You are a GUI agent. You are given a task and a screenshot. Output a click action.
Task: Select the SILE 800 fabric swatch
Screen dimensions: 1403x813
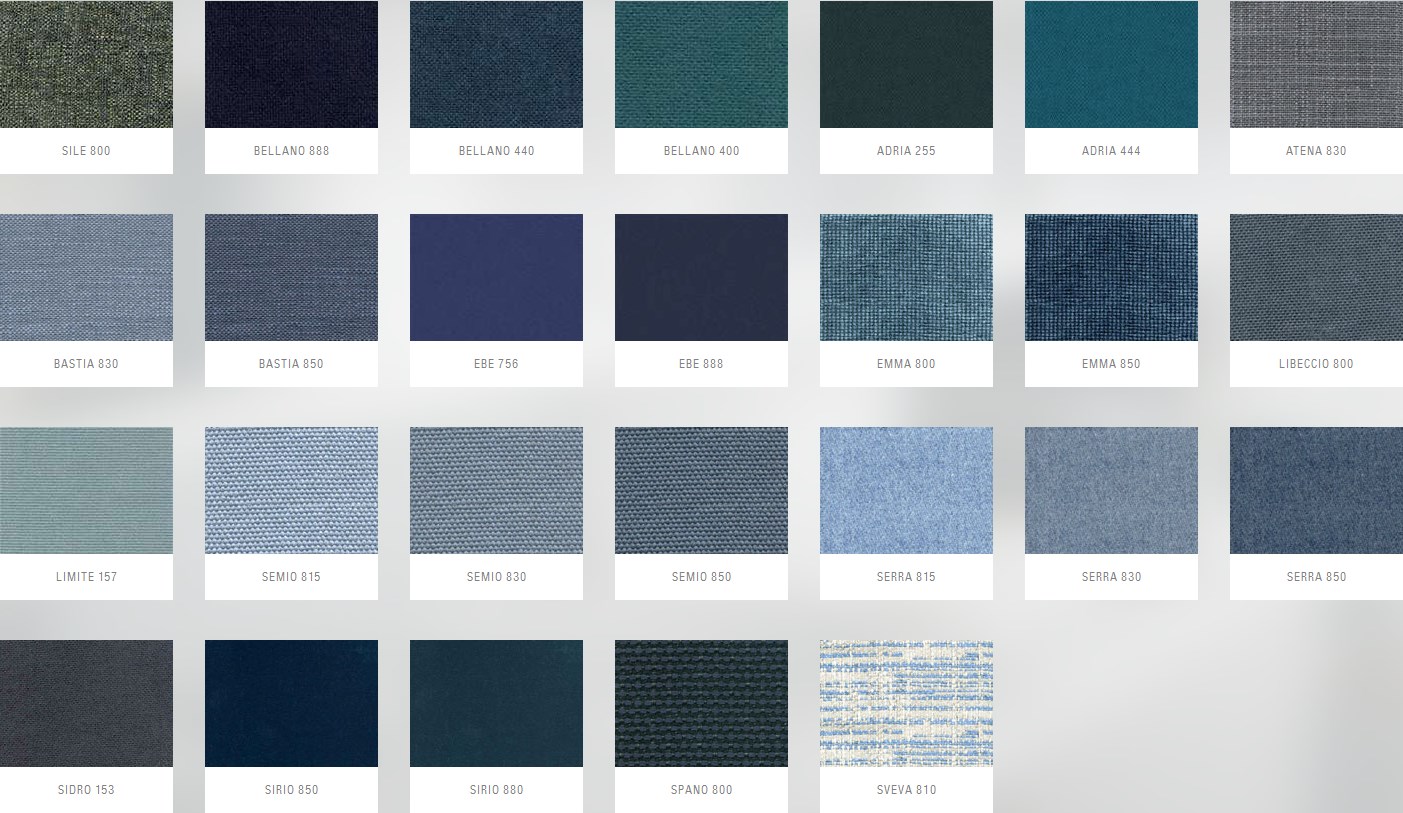click(86, 64)
